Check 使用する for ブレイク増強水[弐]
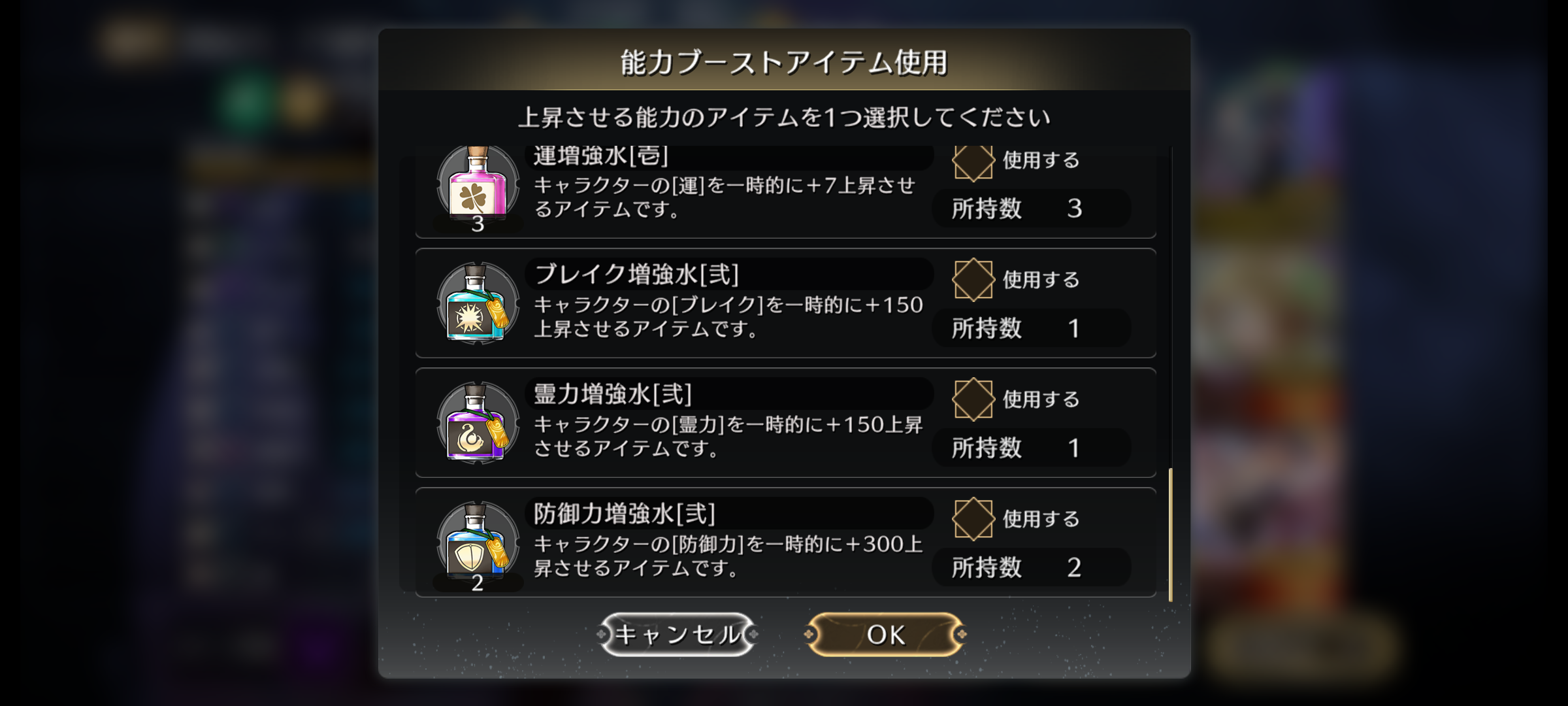Screen dimensions: 1568x706 tap(973, 280)
